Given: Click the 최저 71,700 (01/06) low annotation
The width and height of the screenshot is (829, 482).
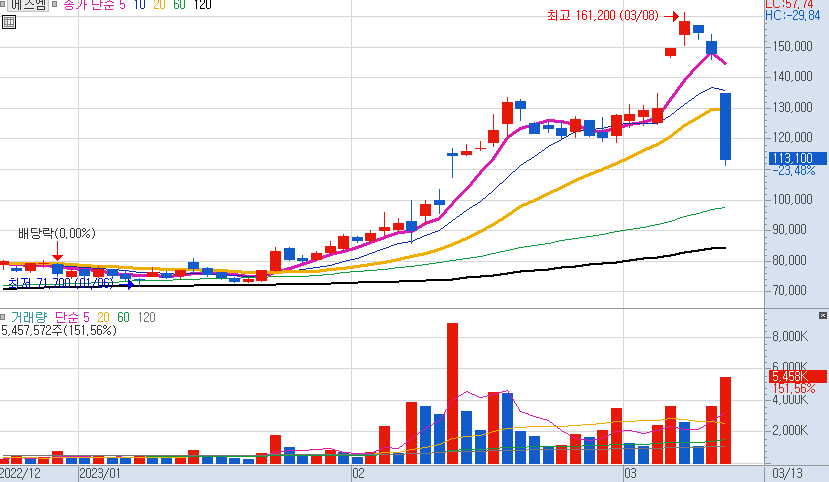Looking at the screenshot, I should (61, 283).
